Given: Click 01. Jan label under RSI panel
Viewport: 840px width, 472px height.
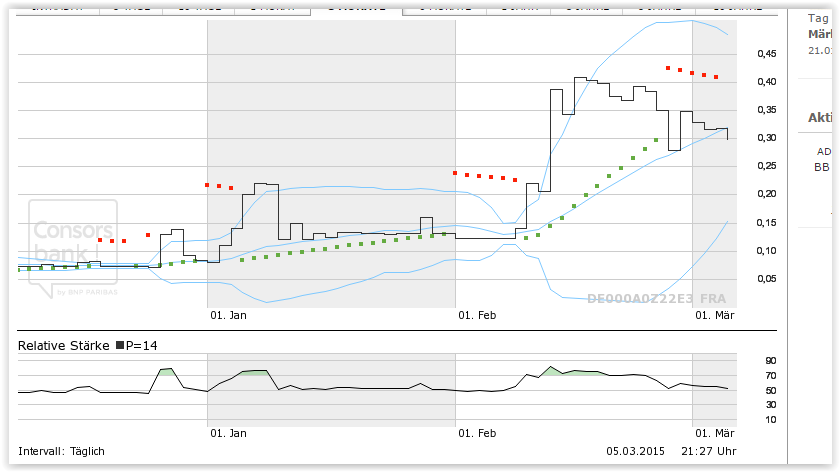Looking at the screenshot, I should pyautogui.click(x=229, y=434).
